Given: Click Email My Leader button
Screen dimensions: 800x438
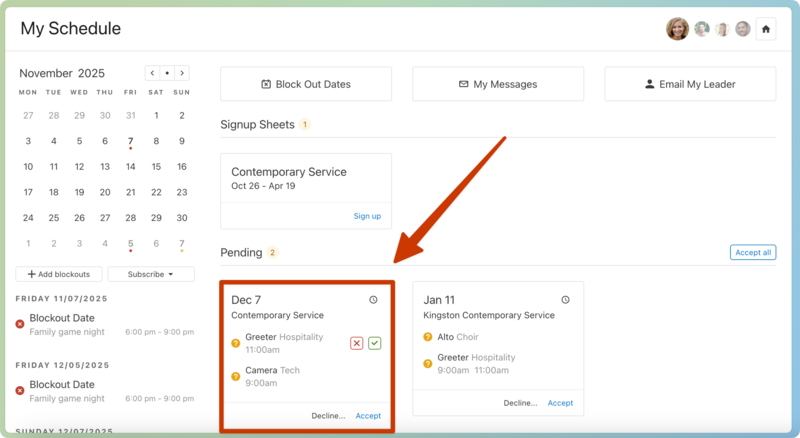Looking at the screenshot, I should click(690, 84).
